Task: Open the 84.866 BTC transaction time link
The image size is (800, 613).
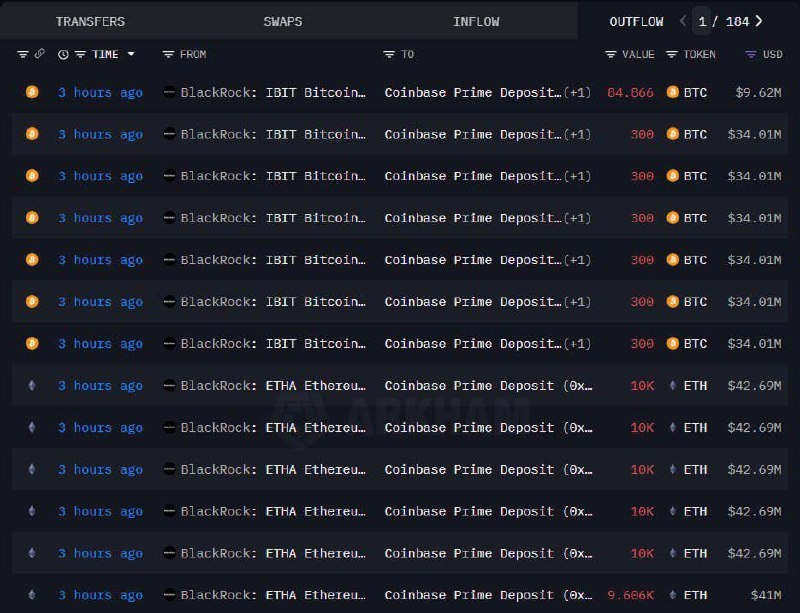Action: tap(100, 92)
